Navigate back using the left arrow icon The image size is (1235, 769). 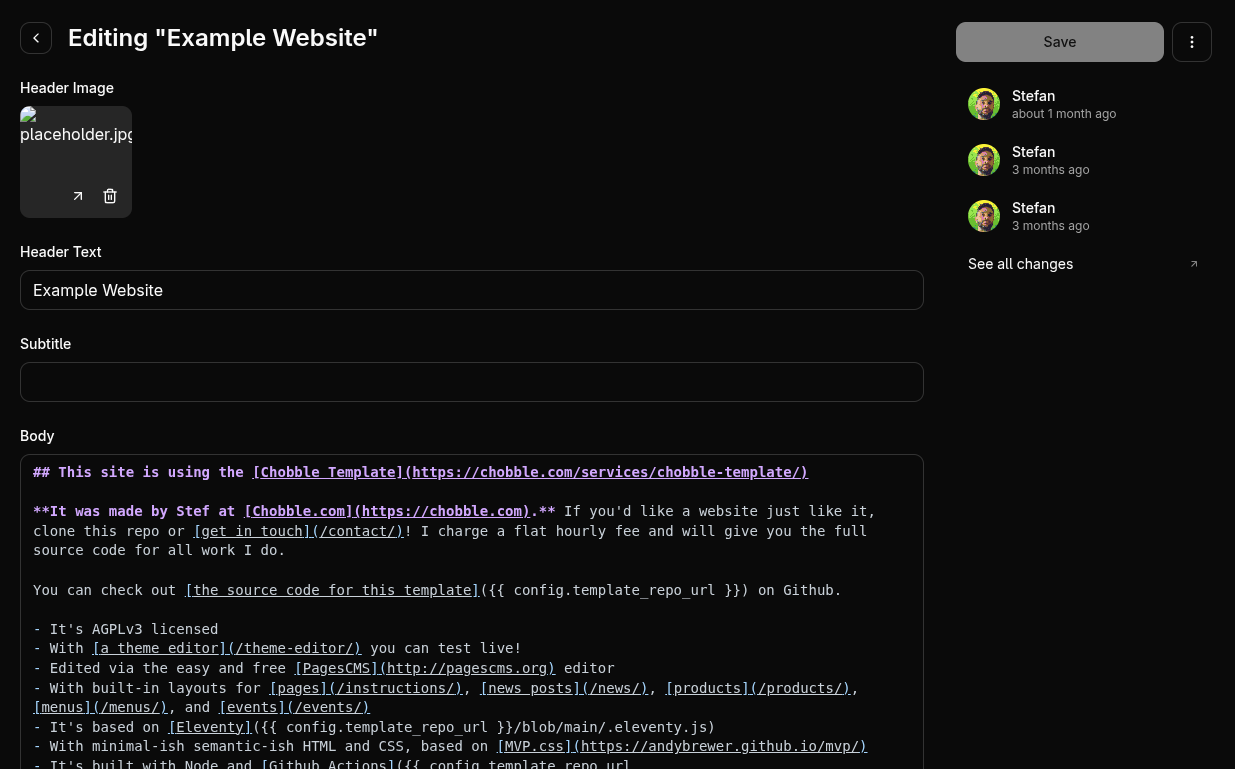pyautogui.click(x=36, y=37)
